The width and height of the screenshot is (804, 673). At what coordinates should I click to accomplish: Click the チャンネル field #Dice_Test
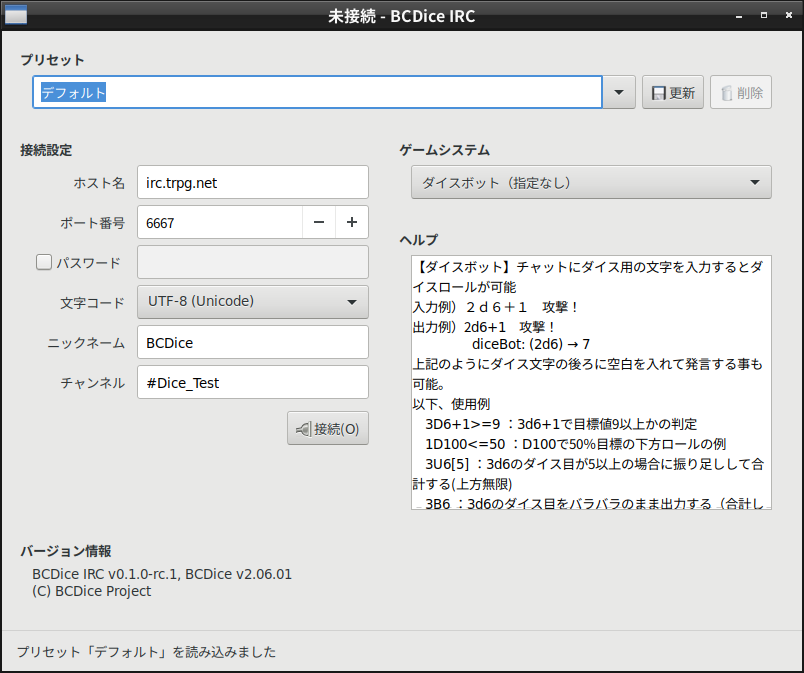click(x=253, y=382)
